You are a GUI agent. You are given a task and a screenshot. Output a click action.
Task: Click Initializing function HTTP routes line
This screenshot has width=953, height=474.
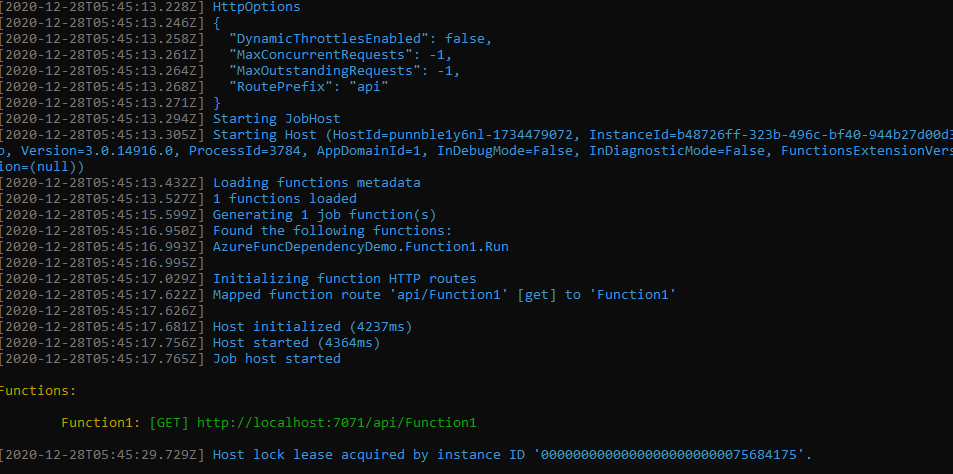point(344,279)
